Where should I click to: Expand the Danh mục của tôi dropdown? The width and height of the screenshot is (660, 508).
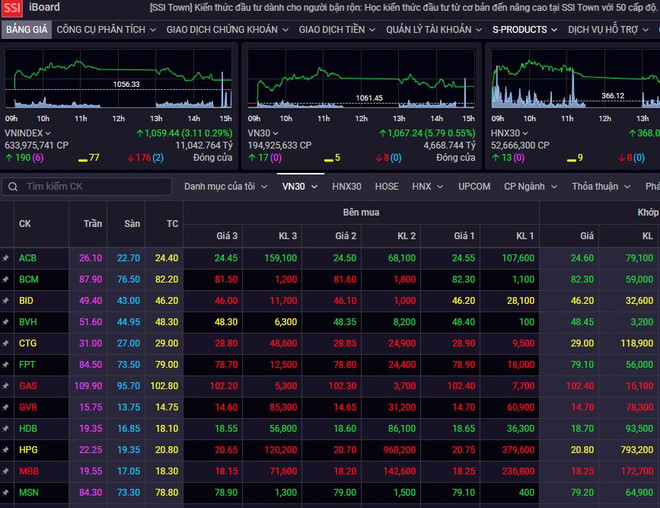pos(225,186)
